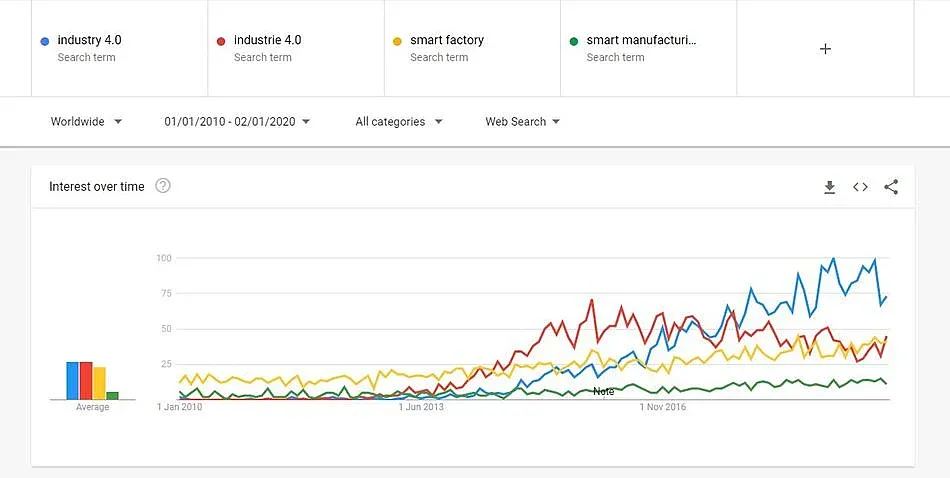This screenshot has width=950, height=478.
Task: Click the green dot beside smart manufacturing
Action: tap(574, 41)
